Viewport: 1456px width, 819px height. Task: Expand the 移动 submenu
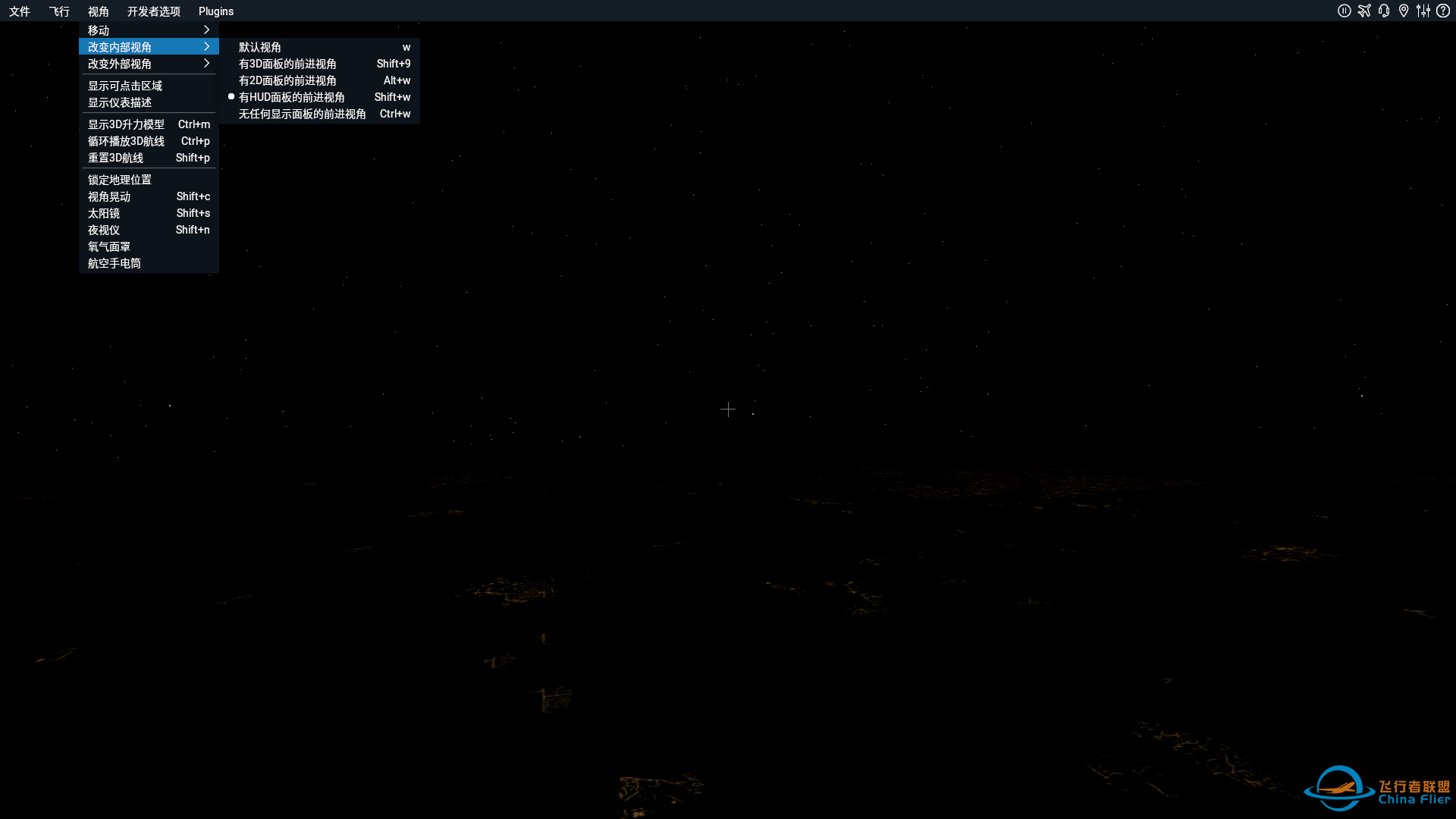149,30
